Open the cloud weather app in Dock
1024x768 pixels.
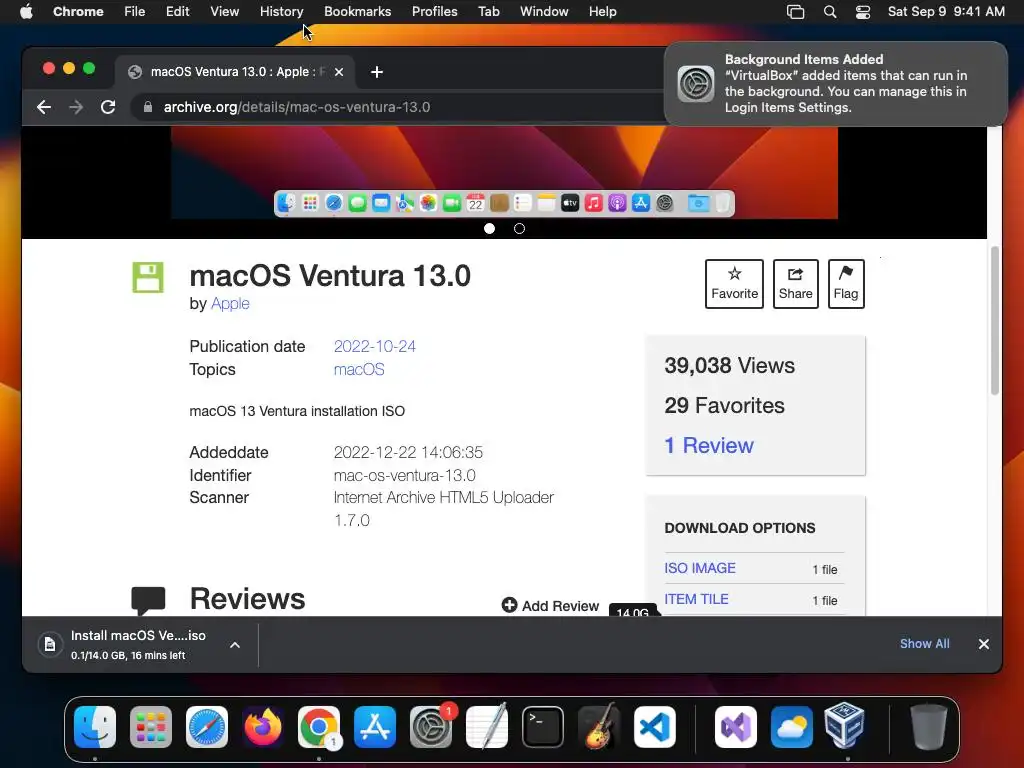pyautogui.click(x=792, y=727)
